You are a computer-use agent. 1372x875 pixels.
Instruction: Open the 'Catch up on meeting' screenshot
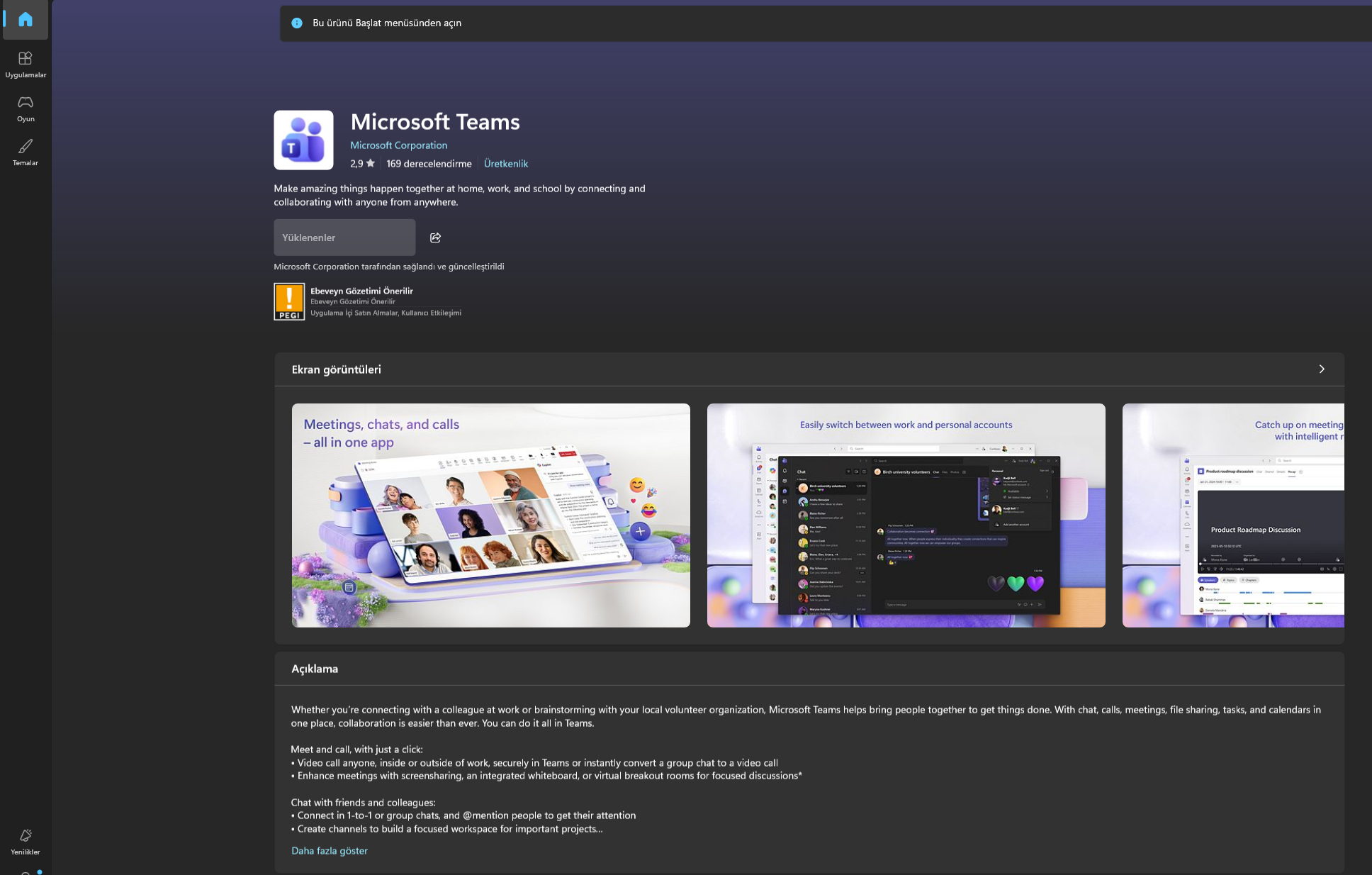[1233, 515]
